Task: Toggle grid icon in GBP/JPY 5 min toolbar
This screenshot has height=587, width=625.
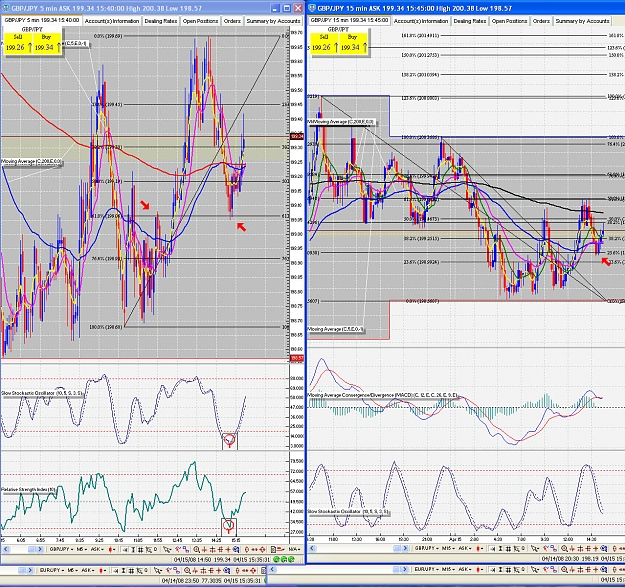Action: (141, 550)
